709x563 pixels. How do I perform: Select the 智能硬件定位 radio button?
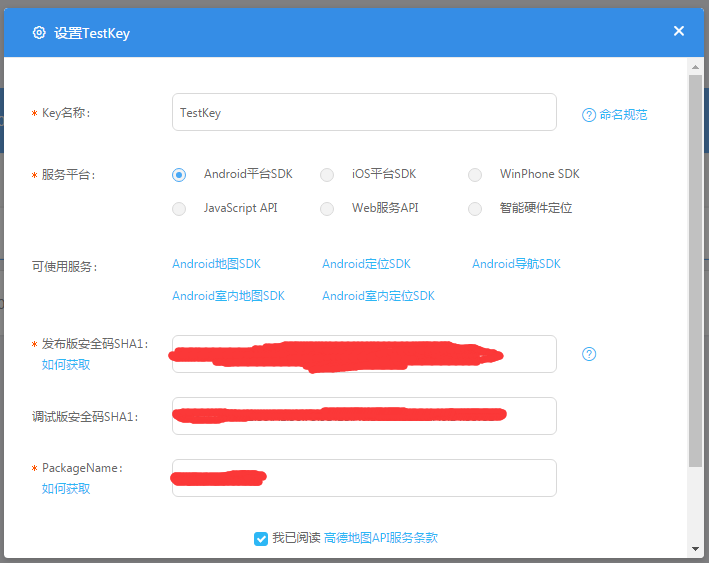[475, 209]
